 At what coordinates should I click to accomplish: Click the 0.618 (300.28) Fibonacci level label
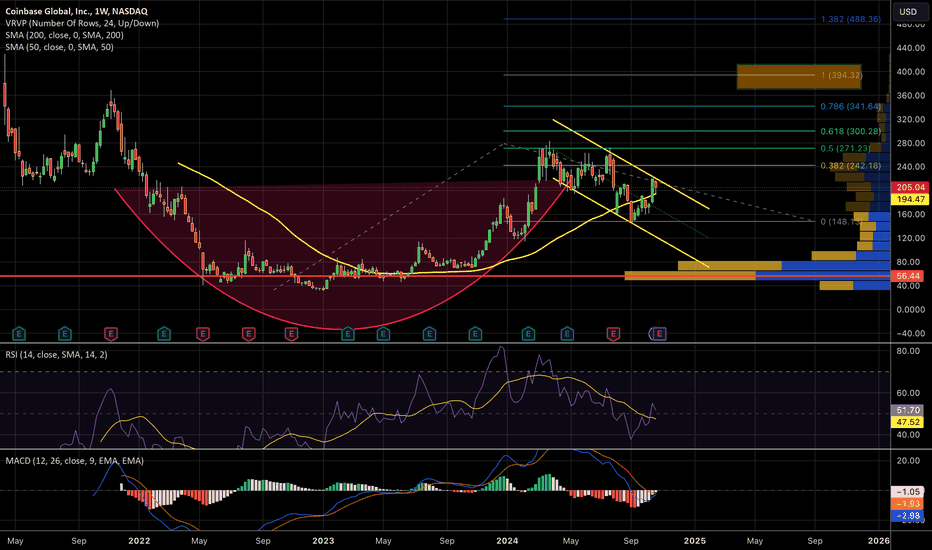point(851,131)
